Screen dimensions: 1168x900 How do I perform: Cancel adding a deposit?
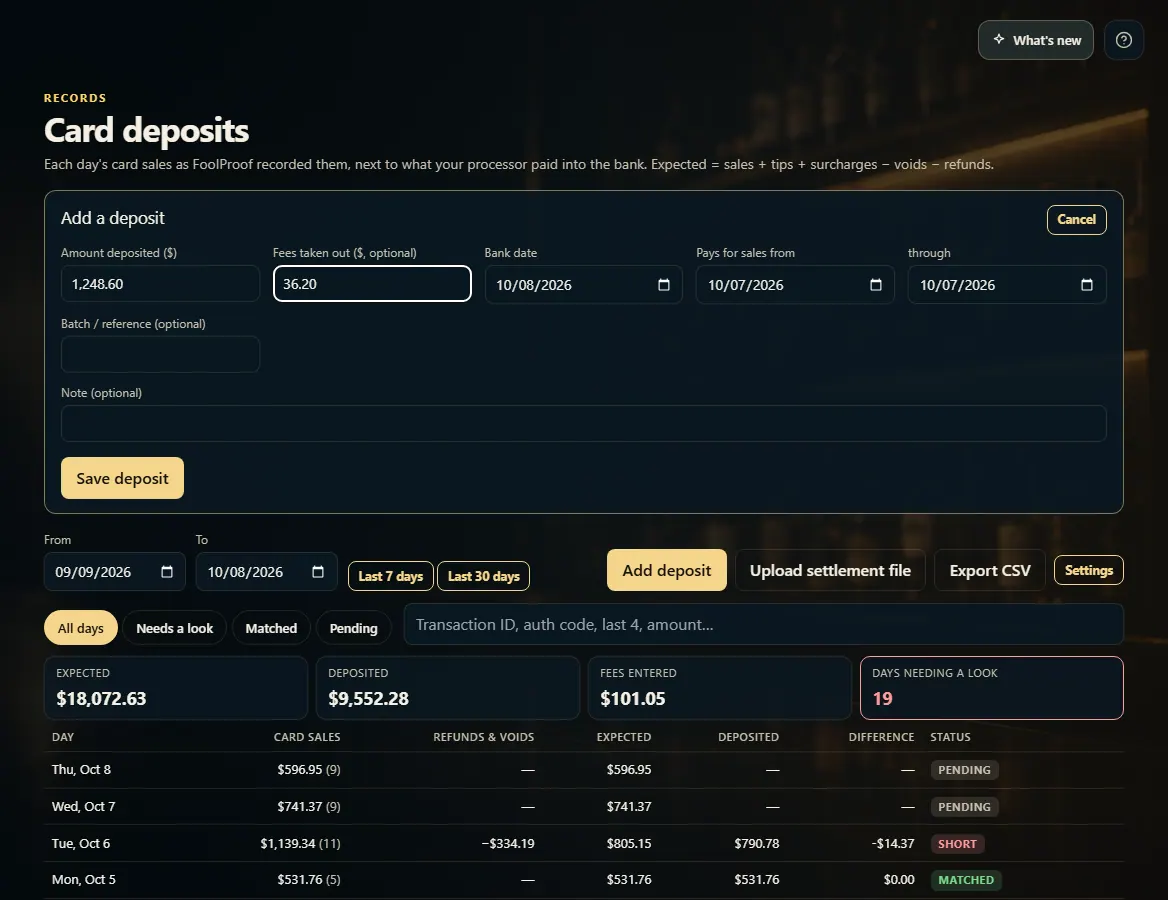[x=1076, y=220]
